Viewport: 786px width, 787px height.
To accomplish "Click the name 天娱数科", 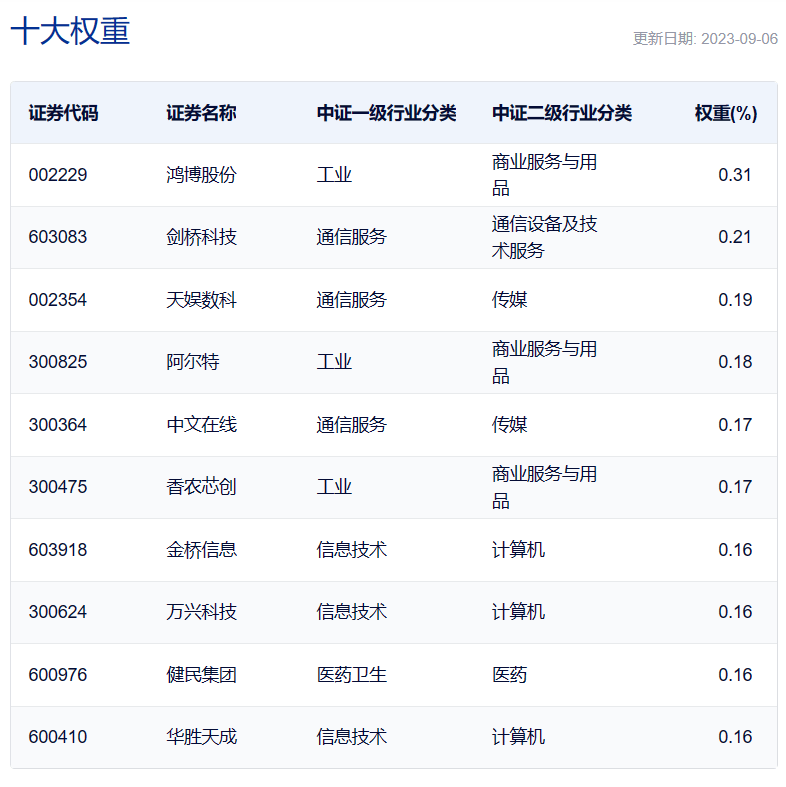I will 201,300.
